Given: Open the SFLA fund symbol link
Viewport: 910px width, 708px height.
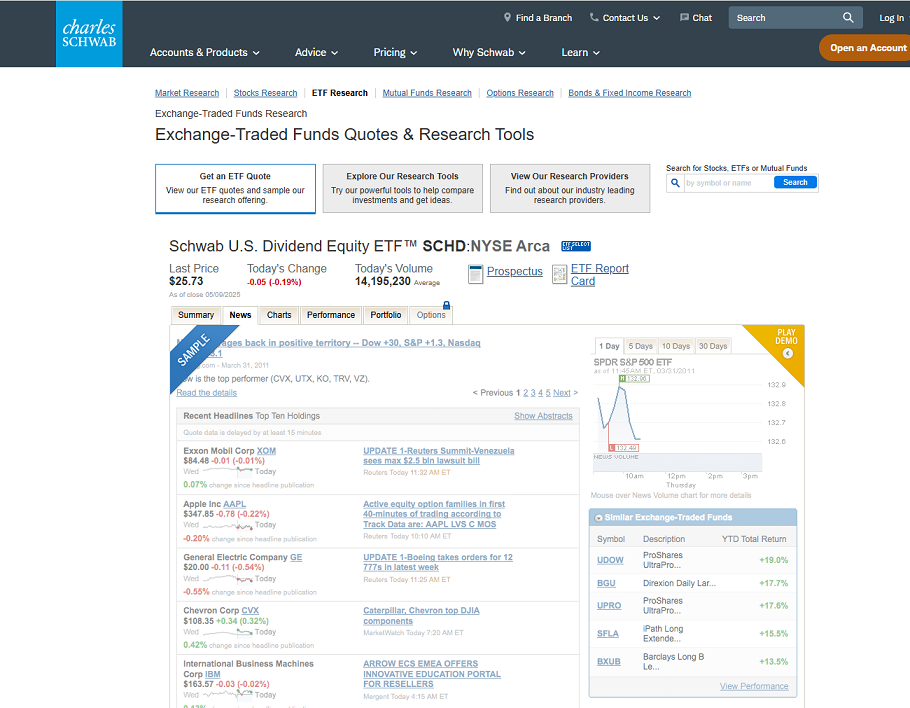Looking at the screenshot, I should coord(608,634).
